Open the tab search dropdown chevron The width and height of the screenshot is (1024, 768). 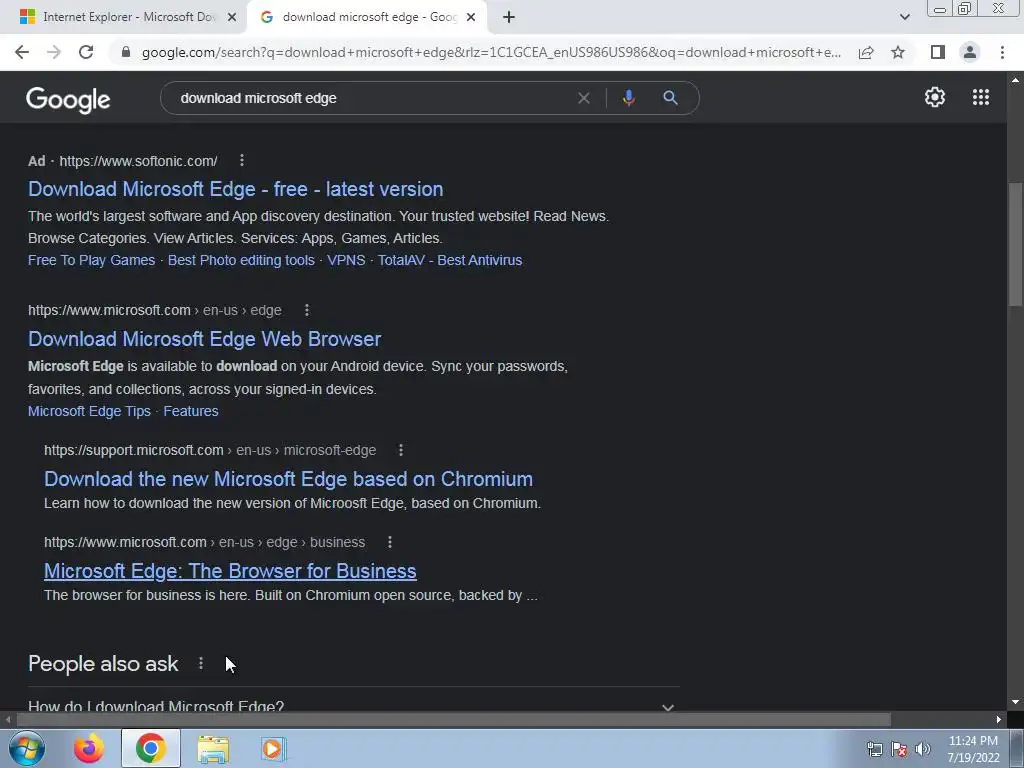point(904,17)
